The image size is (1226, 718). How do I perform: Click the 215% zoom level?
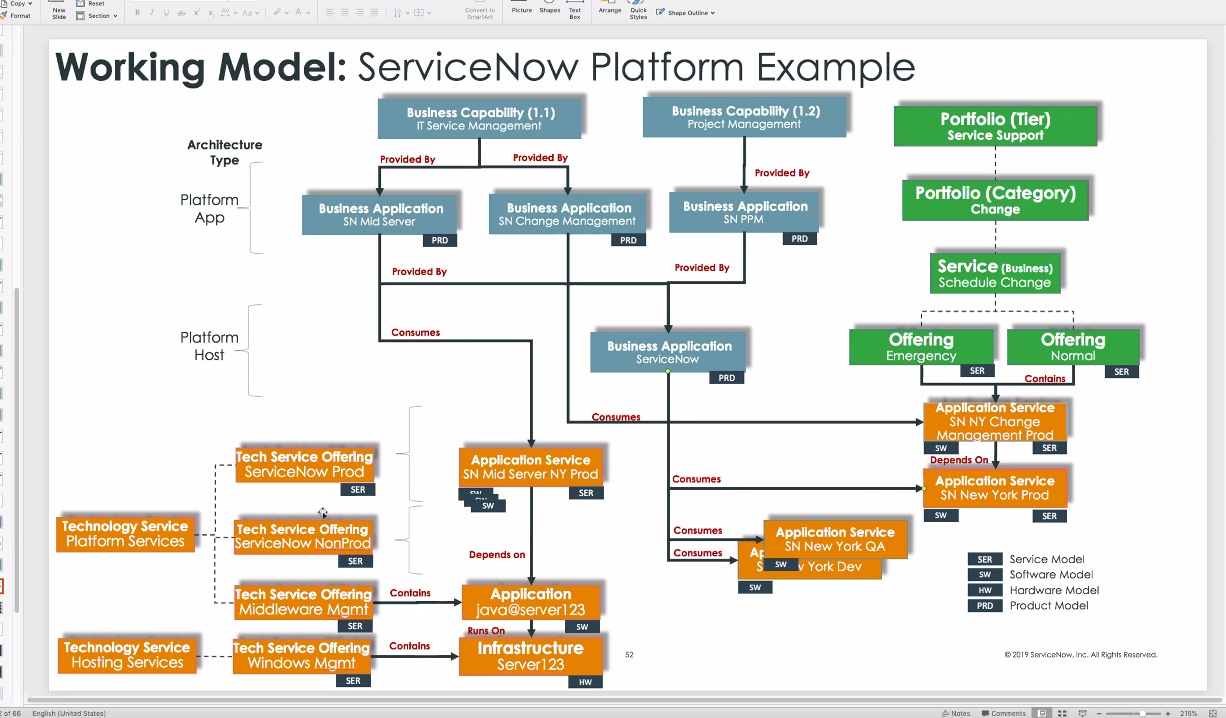(x=1189, y=713)
